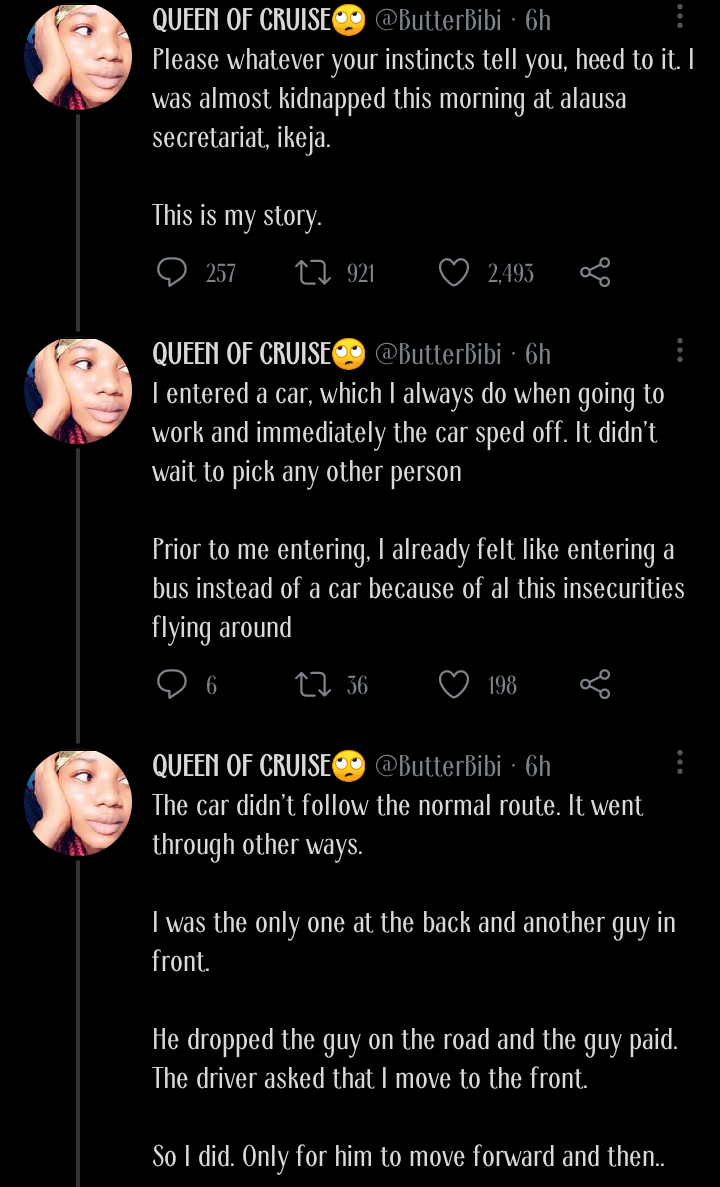
Task: Click @ButterBibi handle on second tweet
Action: [x=438, y=354]
